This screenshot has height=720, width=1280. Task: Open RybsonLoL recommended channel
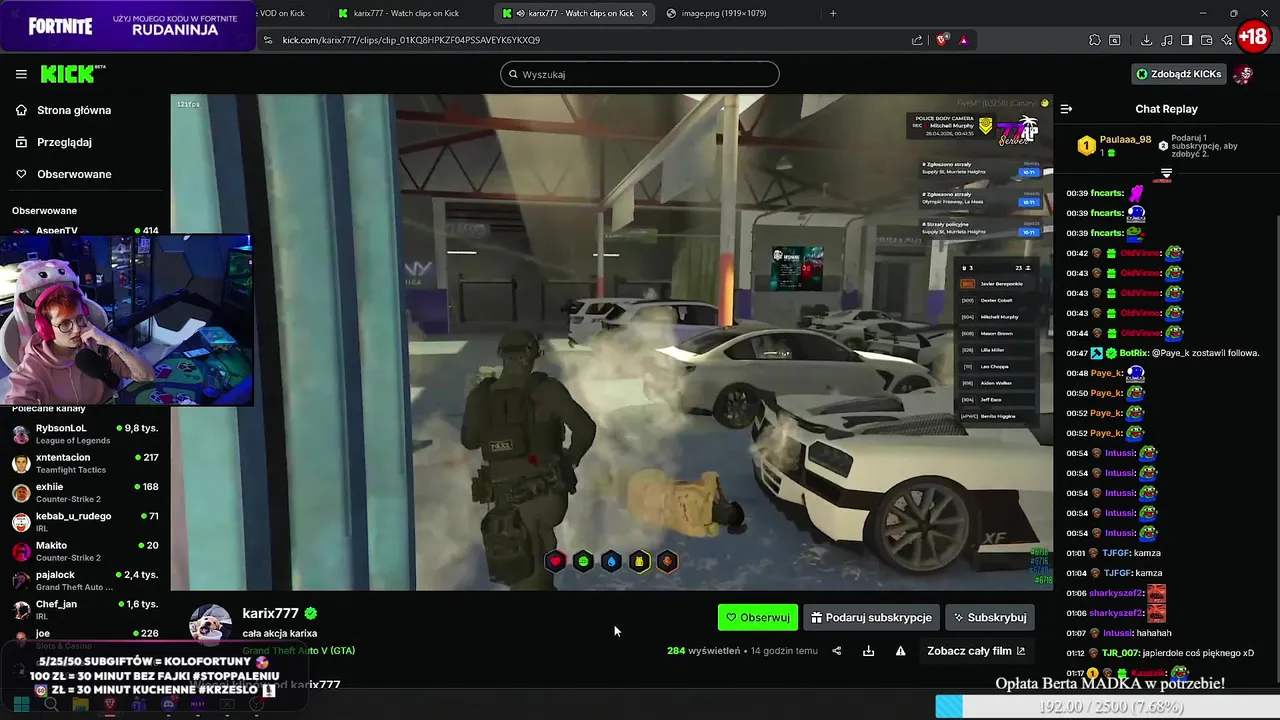point(85,434)
